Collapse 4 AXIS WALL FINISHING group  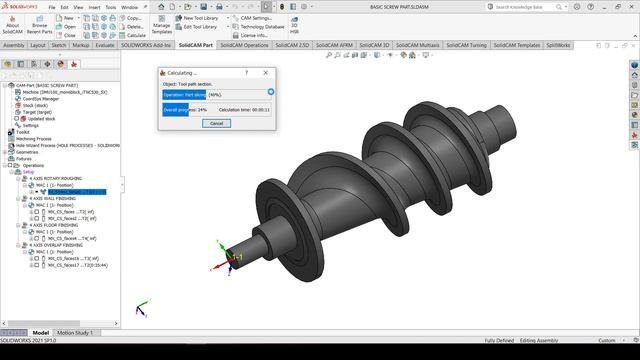tap(18, 199)
